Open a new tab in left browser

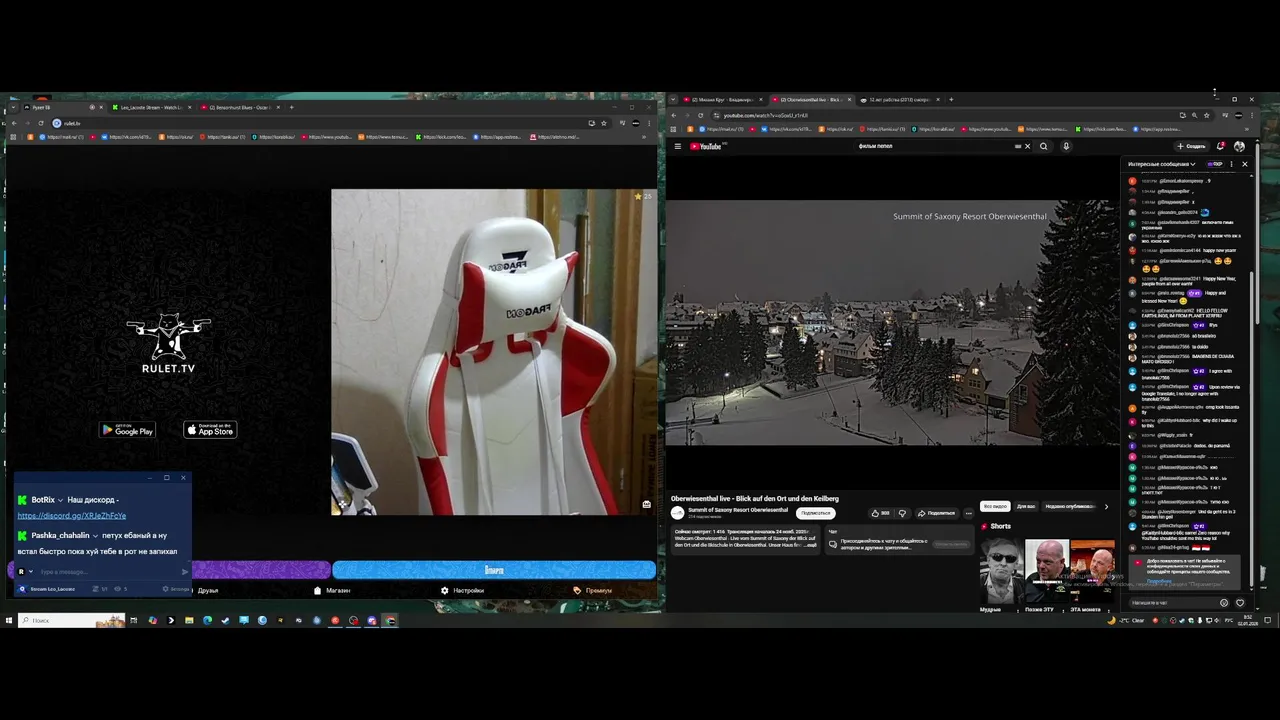coord(291,107)
